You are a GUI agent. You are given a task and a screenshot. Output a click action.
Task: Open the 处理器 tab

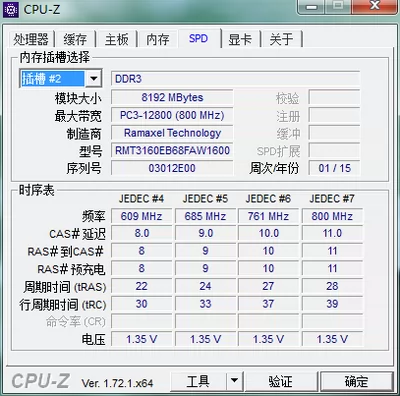31,39
